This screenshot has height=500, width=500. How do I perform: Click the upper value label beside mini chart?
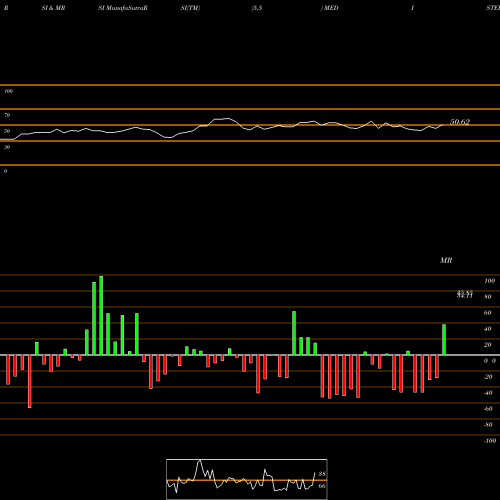click(322, 474)
